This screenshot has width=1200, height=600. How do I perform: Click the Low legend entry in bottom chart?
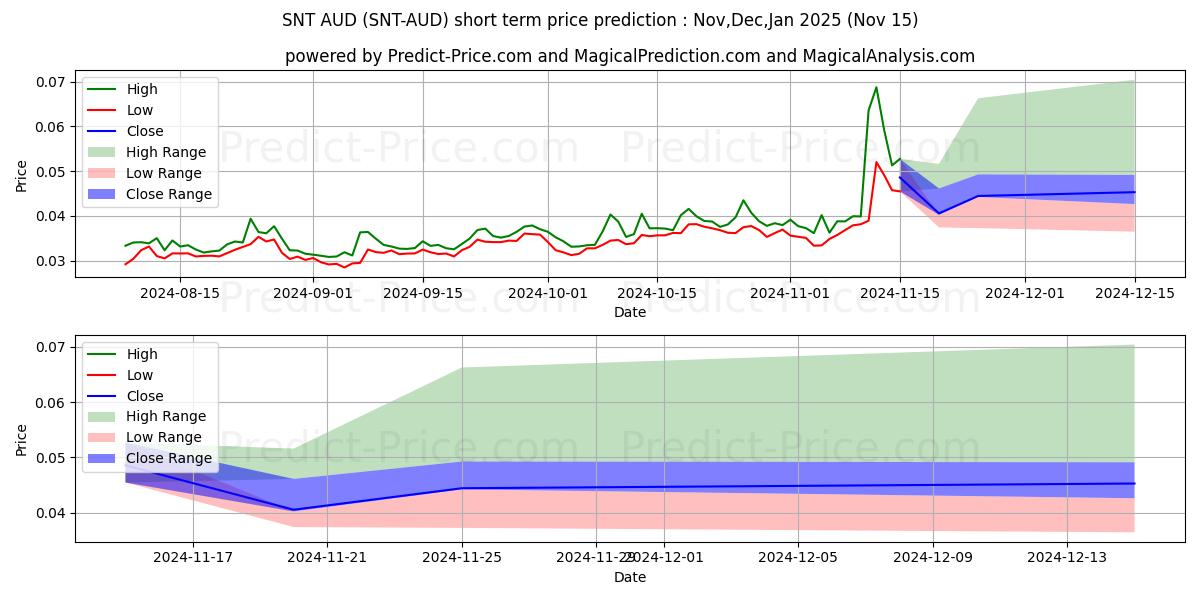pyautogui.click(x=140, y=375)
